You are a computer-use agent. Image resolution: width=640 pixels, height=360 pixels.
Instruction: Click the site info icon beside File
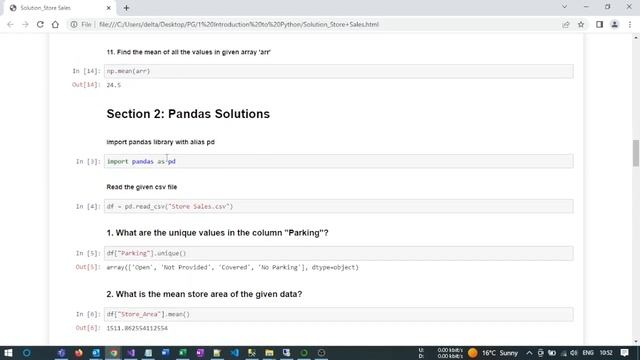tap(74, 24)
